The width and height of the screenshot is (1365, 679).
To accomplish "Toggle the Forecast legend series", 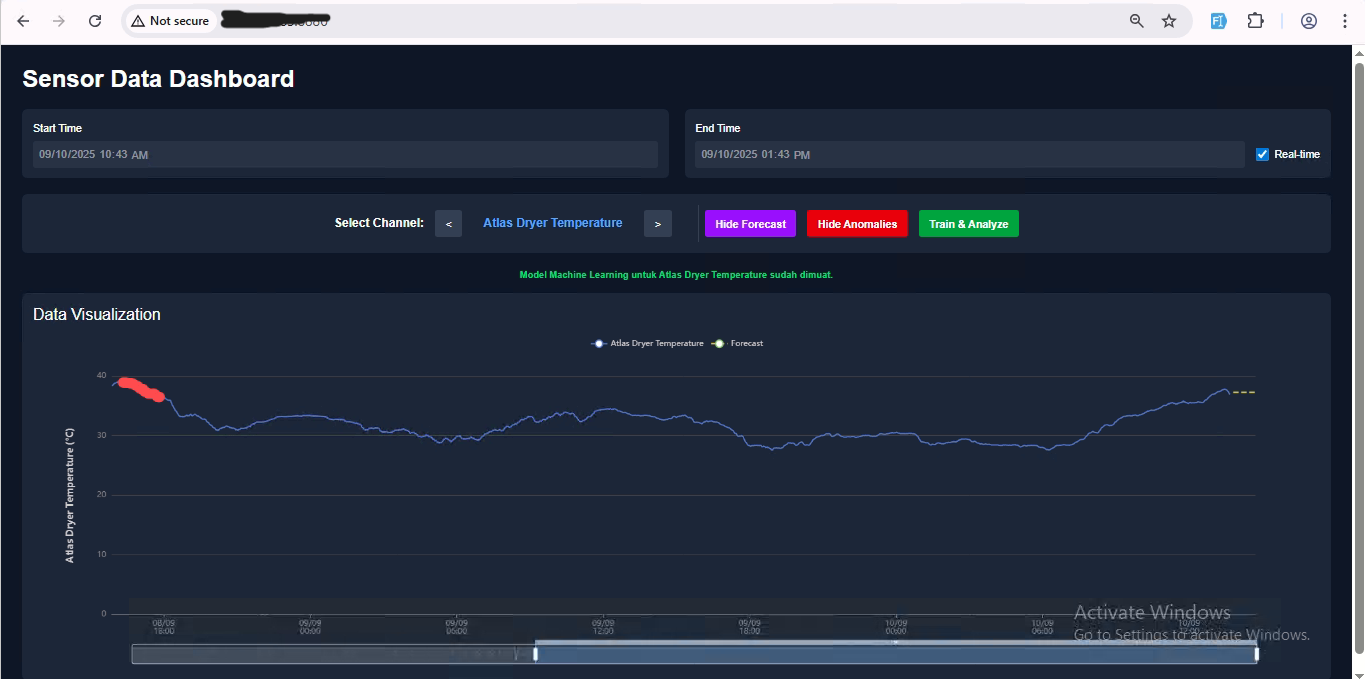I will pos(737,343).
